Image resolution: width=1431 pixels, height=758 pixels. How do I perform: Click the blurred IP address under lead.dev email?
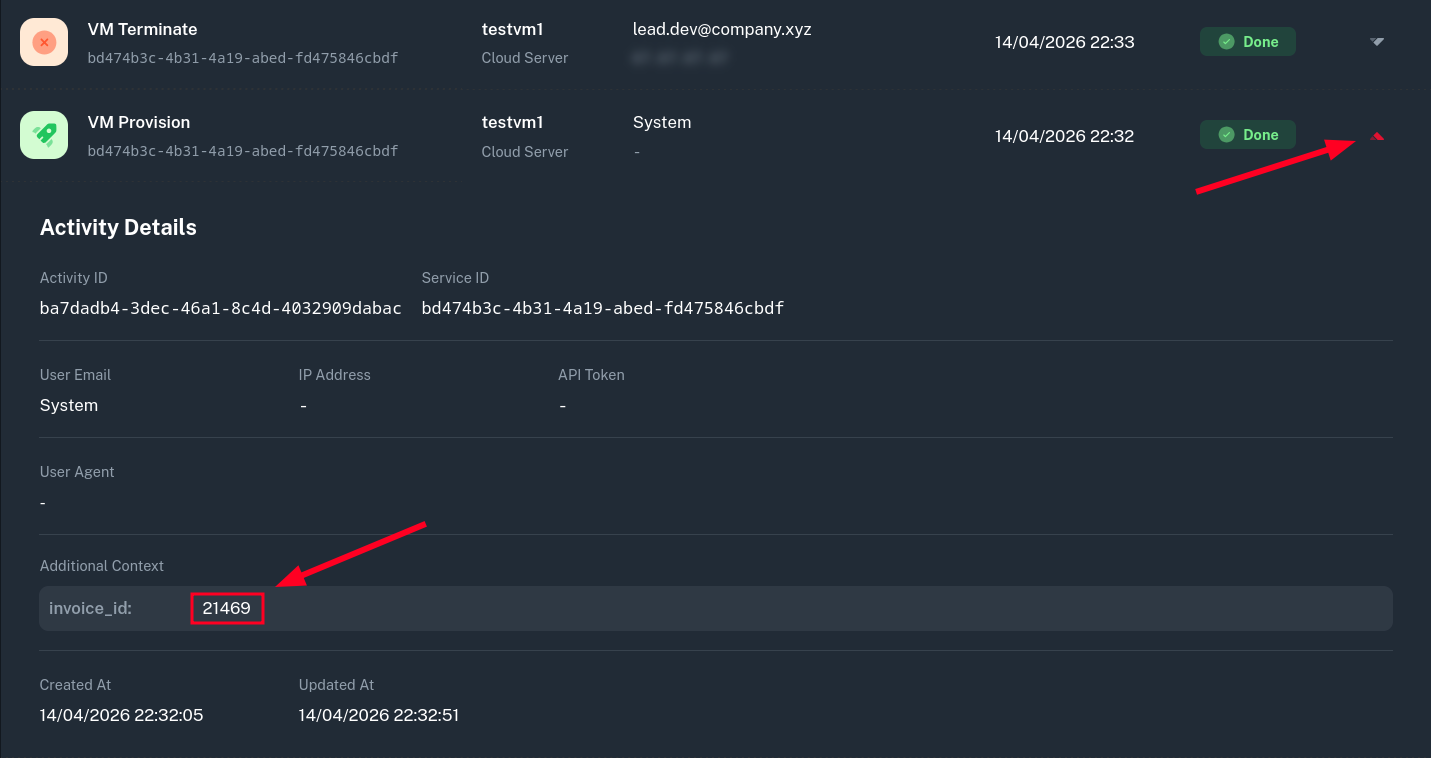click(x=680, y=58)
